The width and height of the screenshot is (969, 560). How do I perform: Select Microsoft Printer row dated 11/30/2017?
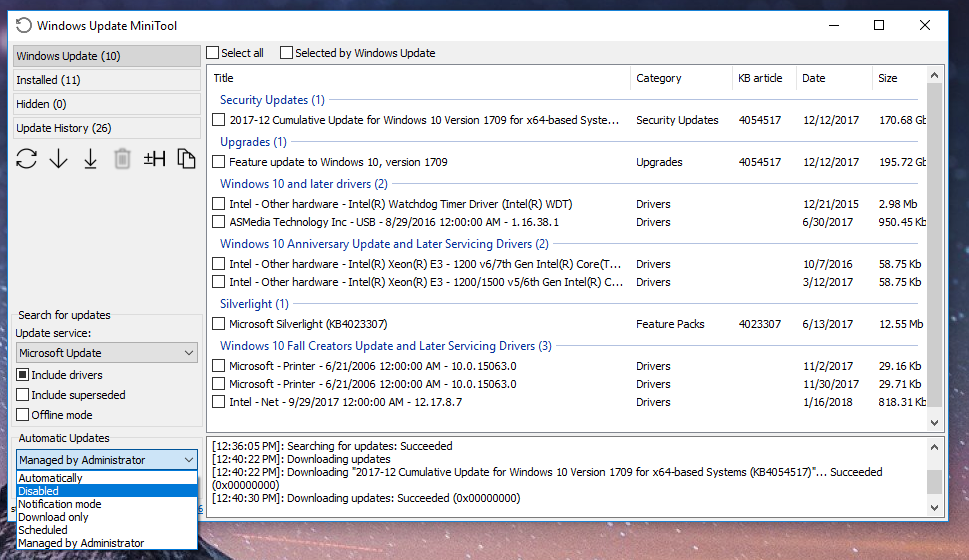[x=568, y=384]
